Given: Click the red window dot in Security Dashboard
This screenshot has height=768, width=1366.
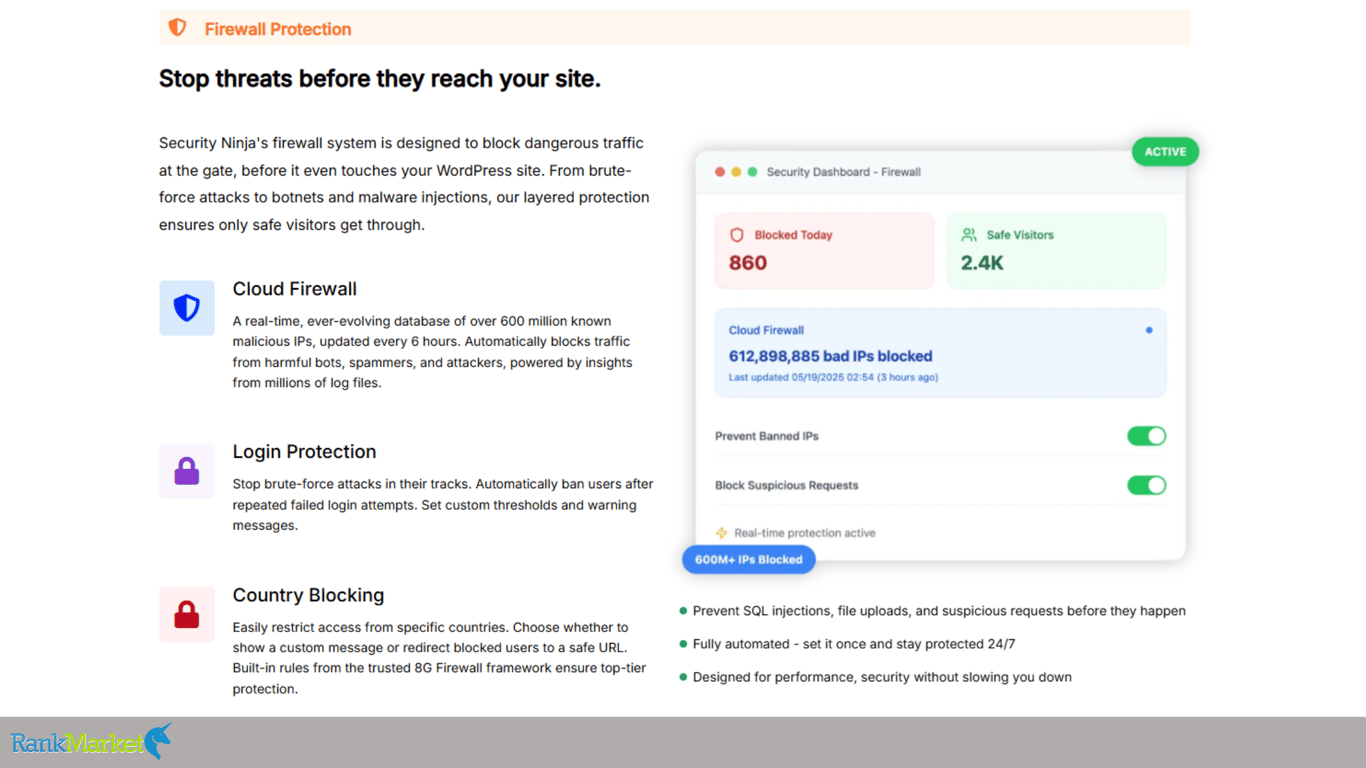Looking at the screenshot, I should pyautogui.click(x=720, y=172).
